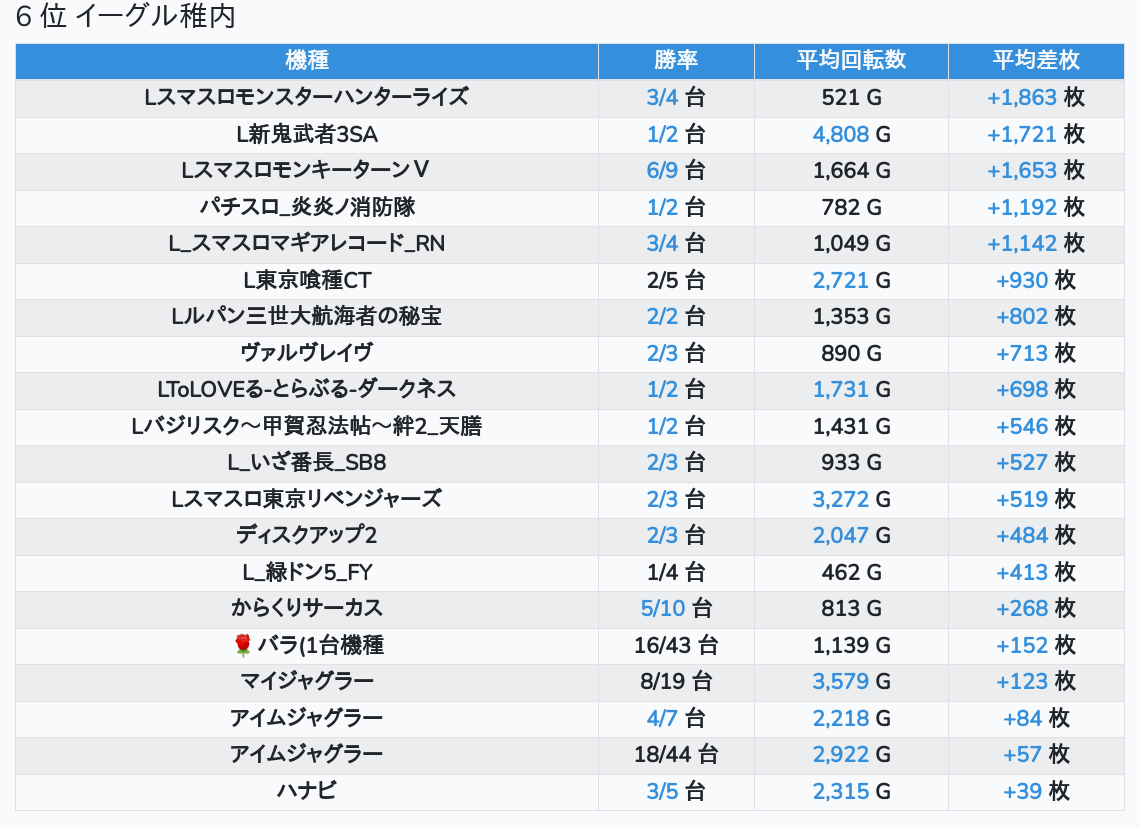Click the 勝率 column header

coord(676,60)
